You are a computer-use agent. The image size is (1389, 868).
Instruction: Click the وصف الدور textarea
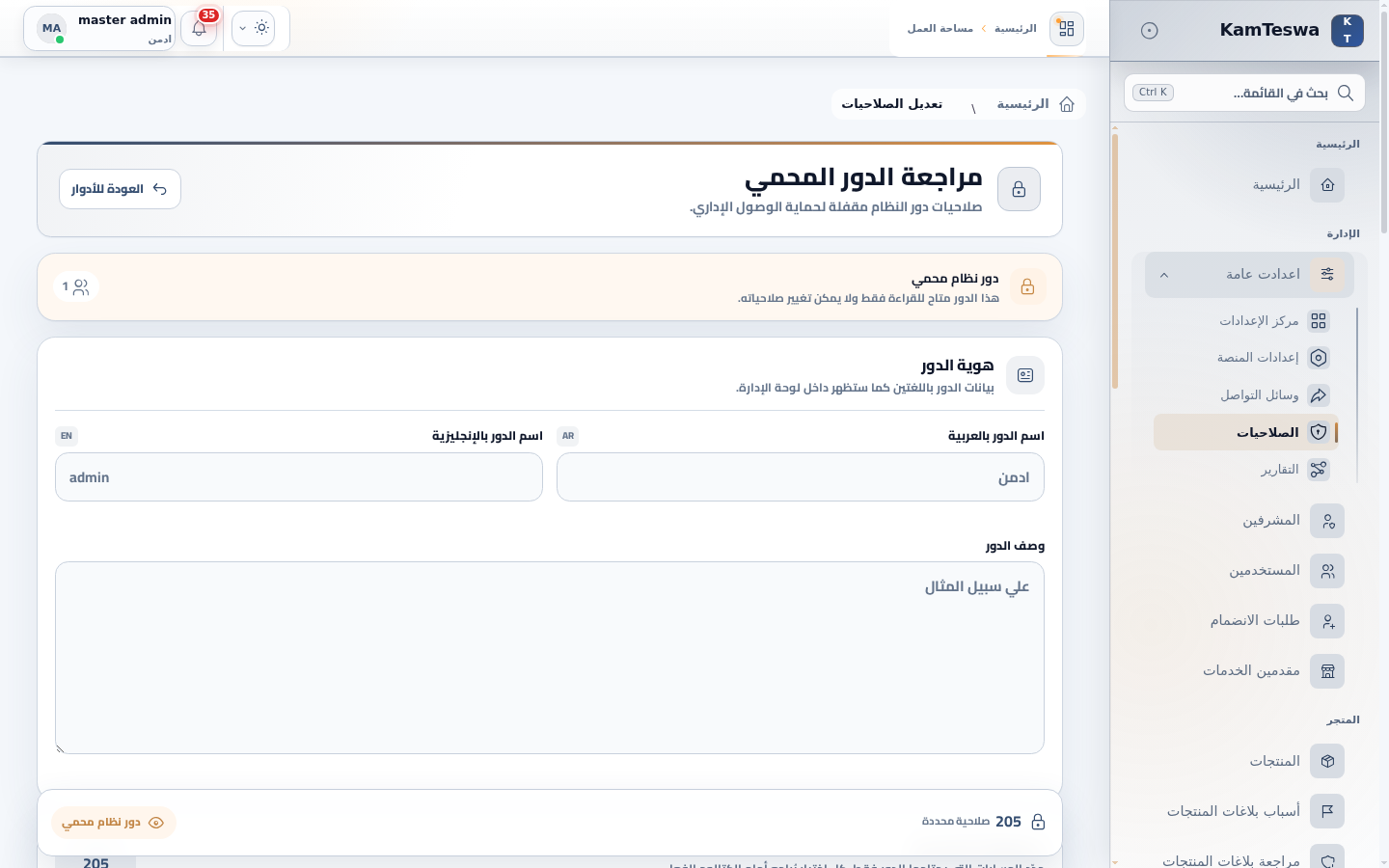[x=550, y=658]
